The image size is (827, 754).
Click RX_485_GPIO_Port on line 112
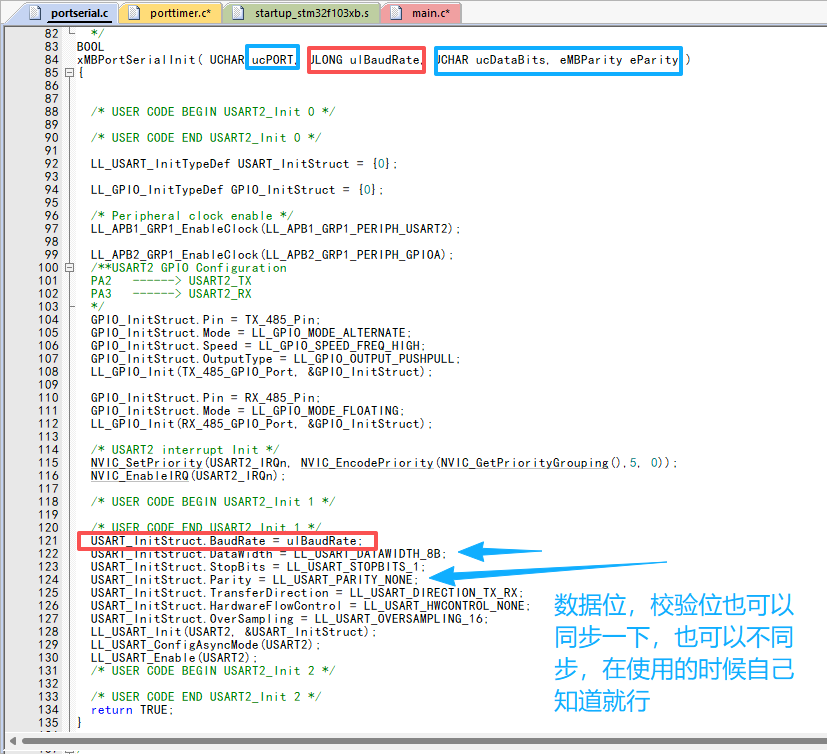click(238, 423)
